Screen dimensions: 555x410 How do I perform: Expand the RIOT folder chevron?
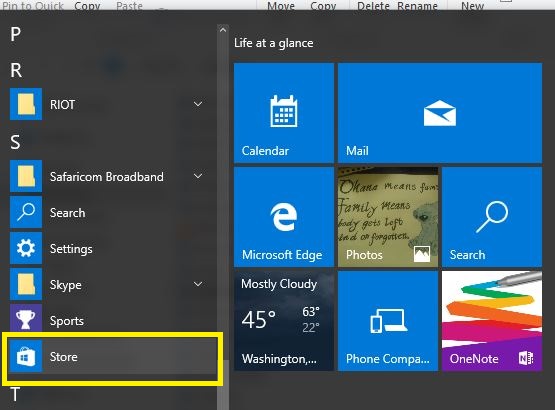point(198,104)
